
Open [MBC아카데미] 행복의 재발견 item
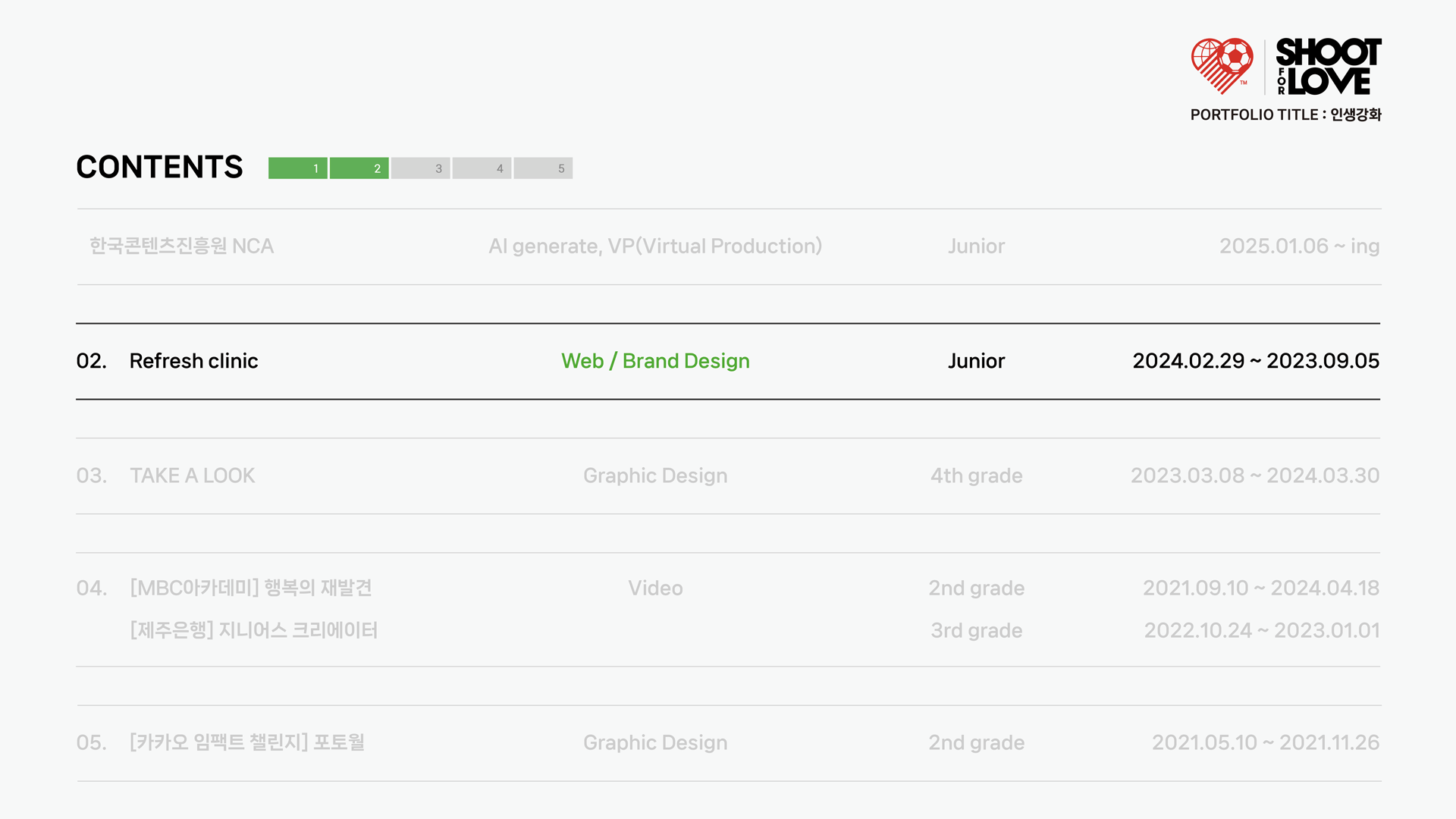(x=251, y=588)
